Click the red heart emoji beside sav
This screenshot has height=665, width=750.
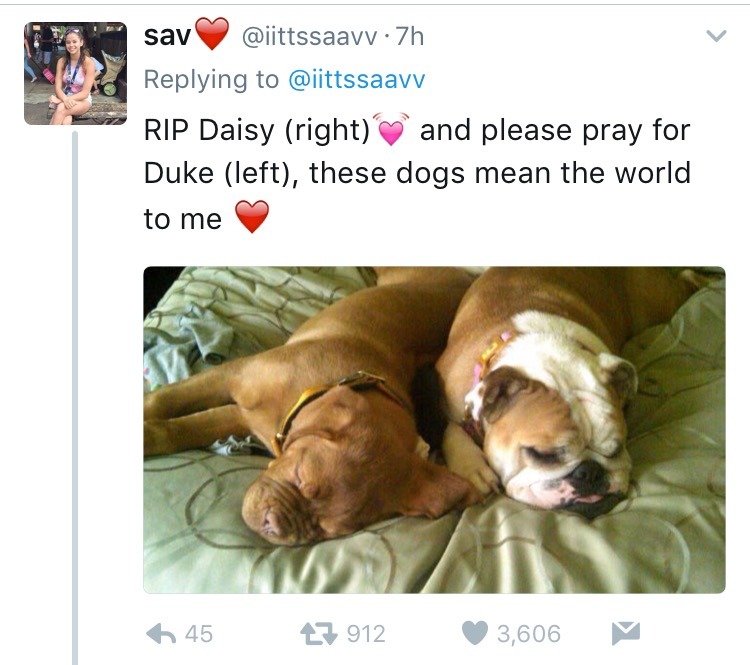pos(213,33)
